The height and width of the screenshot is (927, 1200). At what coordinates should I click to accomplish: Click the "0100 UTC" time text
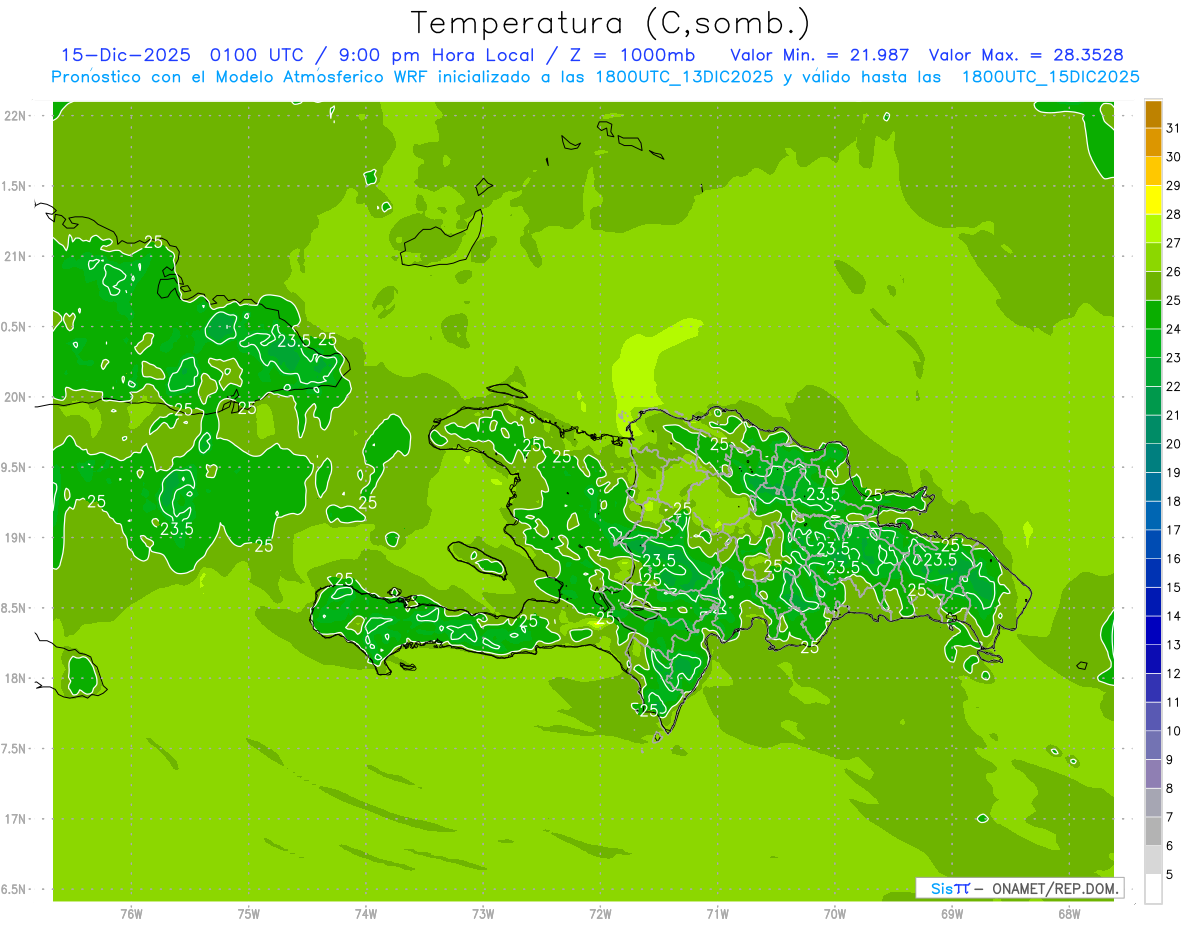pyautogui.click(x=257, y=55)
